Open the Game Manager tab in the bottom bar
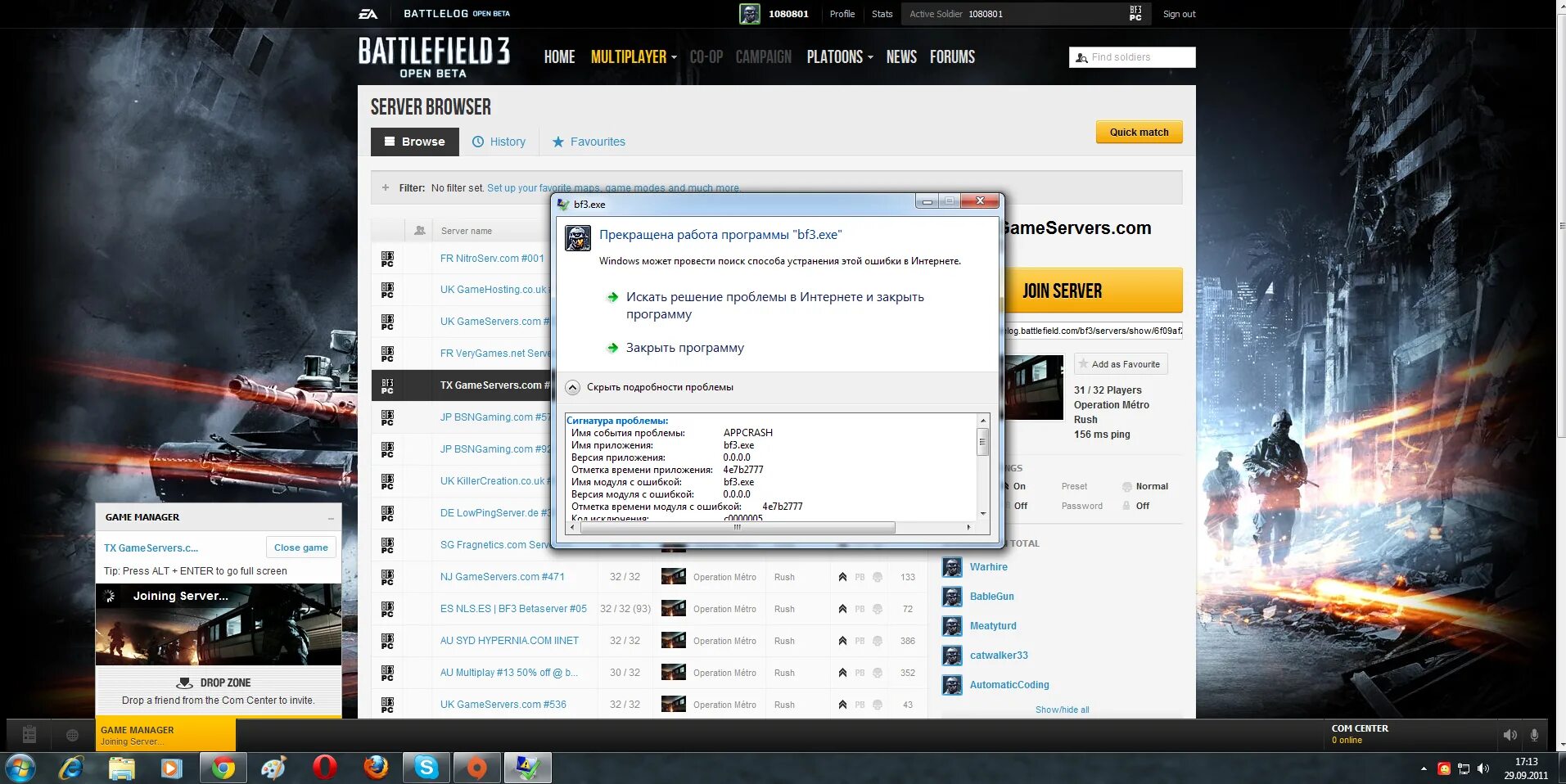 (x=166, y=735)
